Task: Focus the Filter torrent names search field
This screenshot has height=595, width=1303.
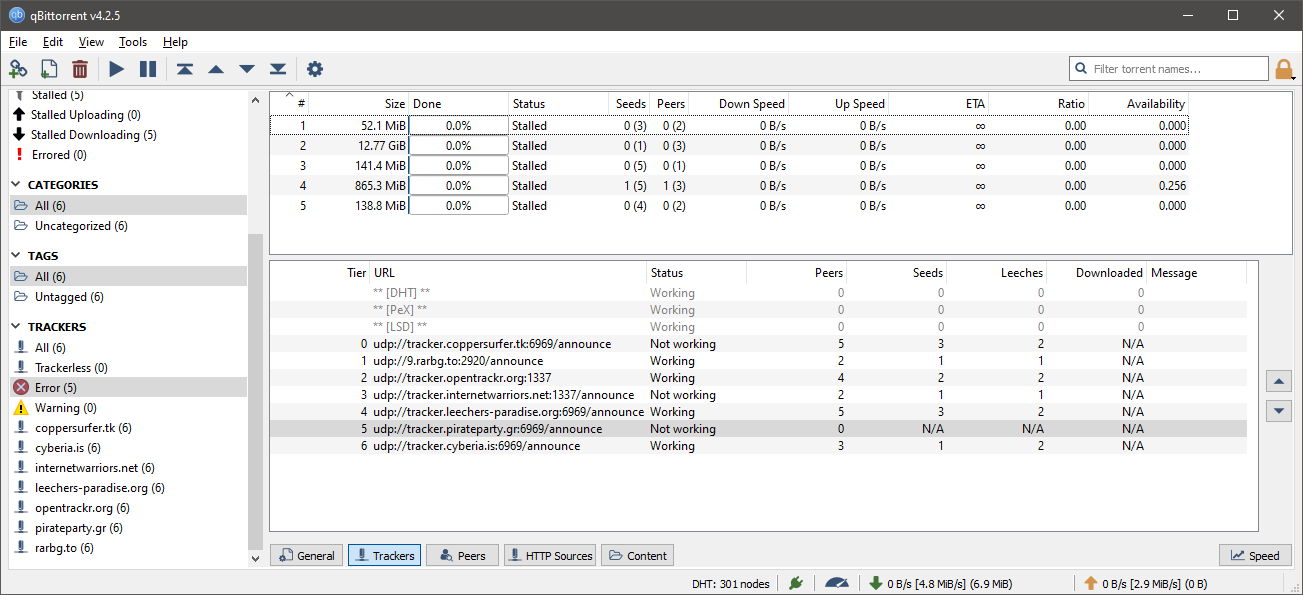Action: coord(1169,69)
